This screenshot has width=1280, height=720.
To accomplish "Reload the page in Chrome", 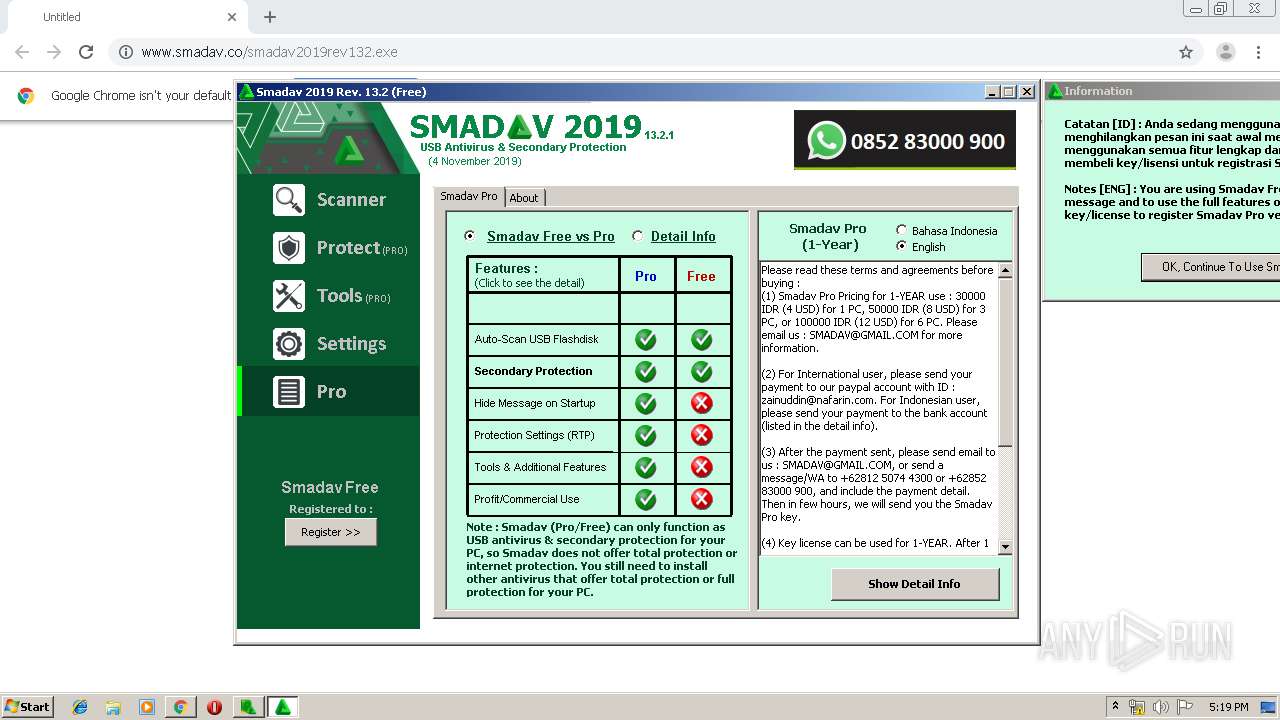I will click(86, 52).
